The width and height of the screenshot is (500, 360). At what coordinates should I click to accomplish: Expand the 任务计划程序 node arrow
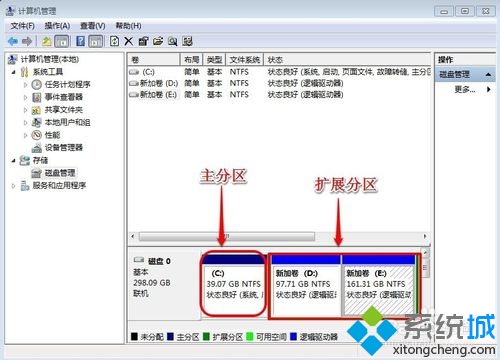(x=25, y=85)
